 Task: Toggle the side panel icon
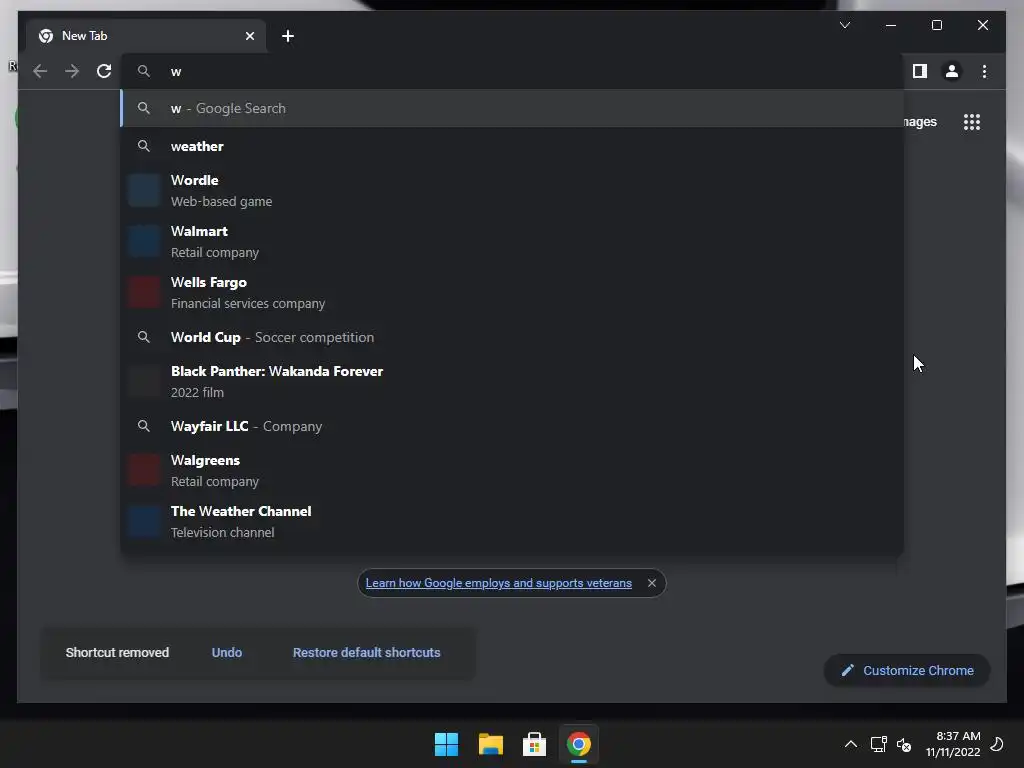point(920,71)
